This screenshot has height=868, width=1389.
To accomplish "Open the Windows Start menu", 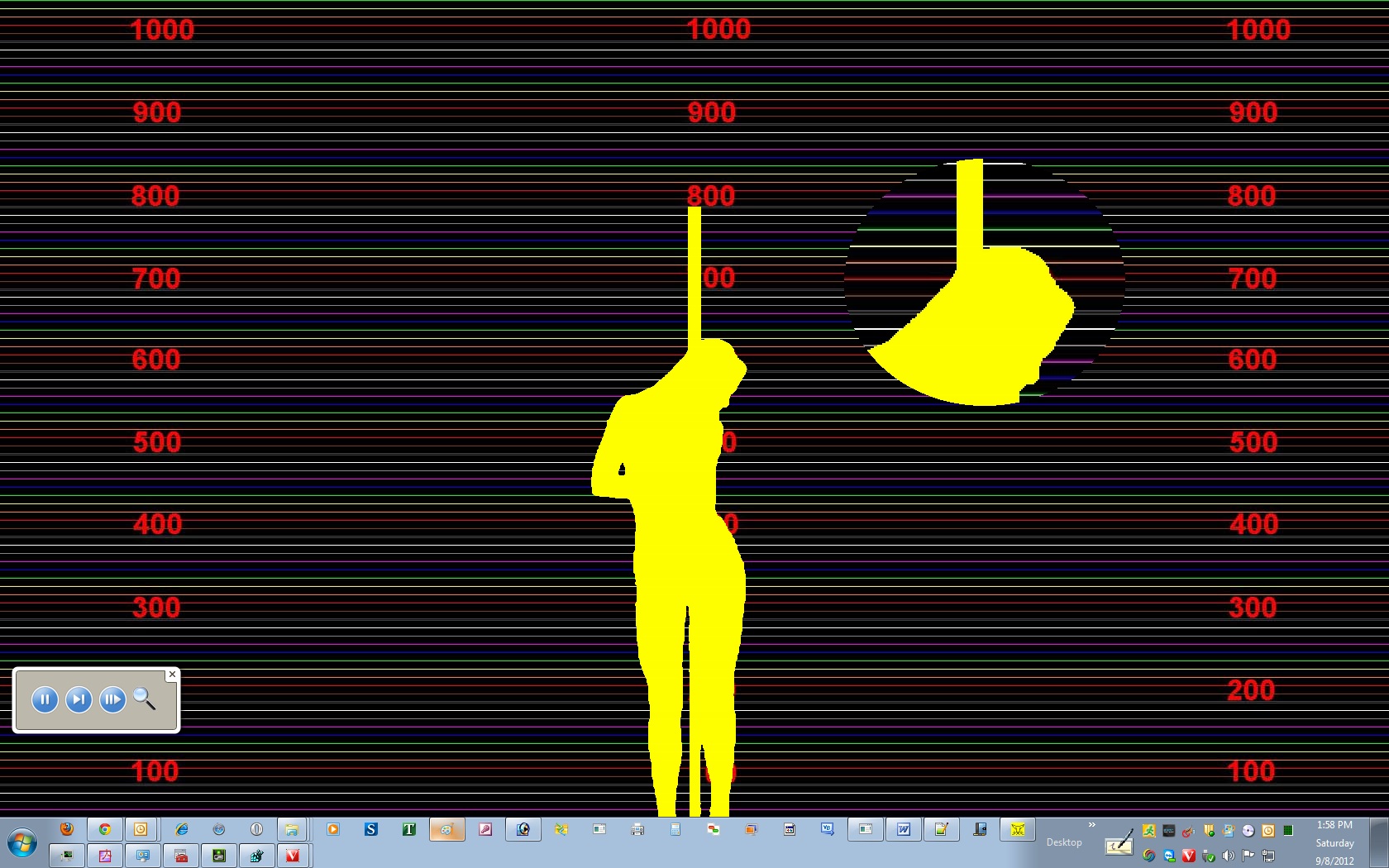I will pyautogui.click(x=22, y=844).
